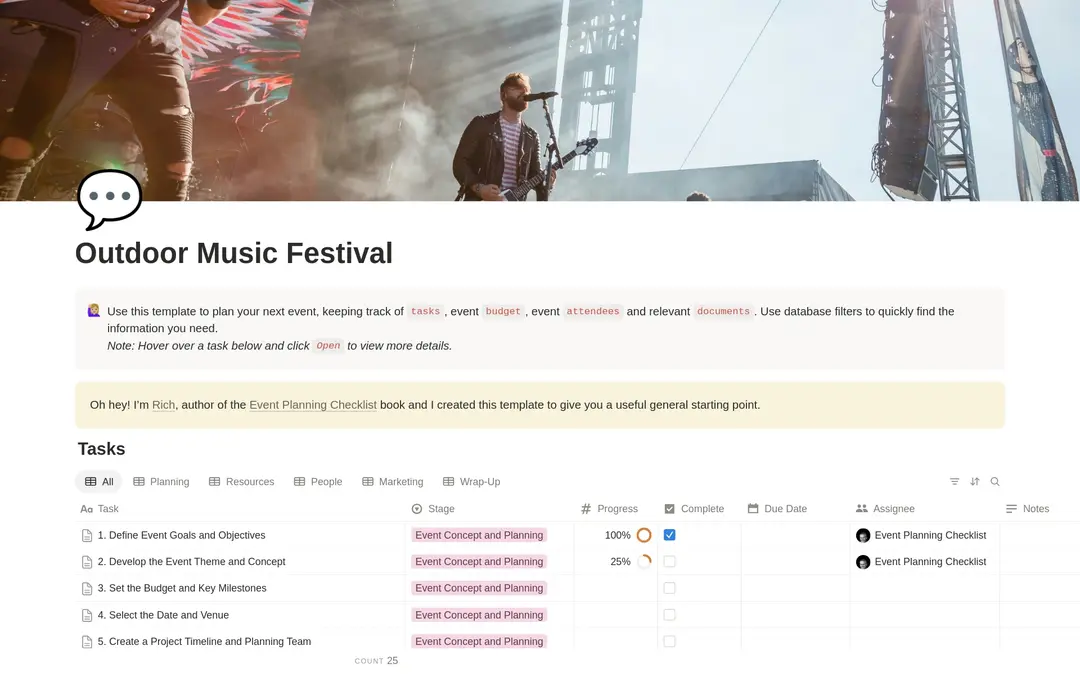1080x674 pixels.
Task: Open task 5. Create a Project Timeline and Planning Team
Action: (205, 641)
